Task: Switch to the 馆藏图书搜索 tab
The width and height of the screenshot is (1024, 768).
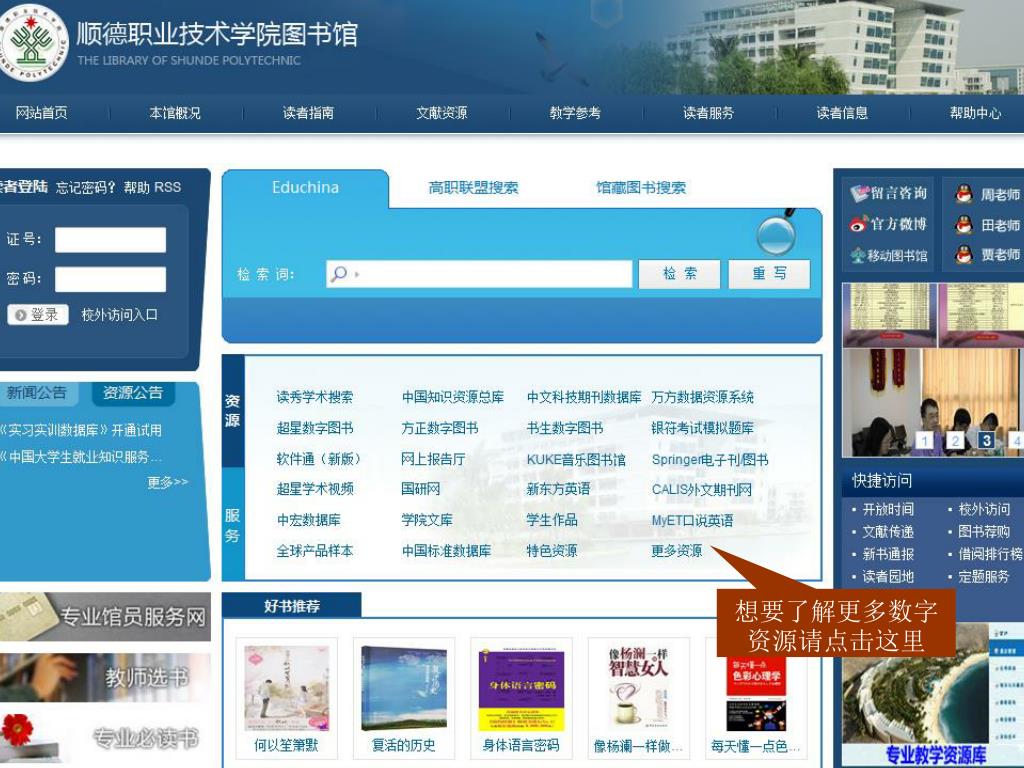Action: click(x=641, y=188)
